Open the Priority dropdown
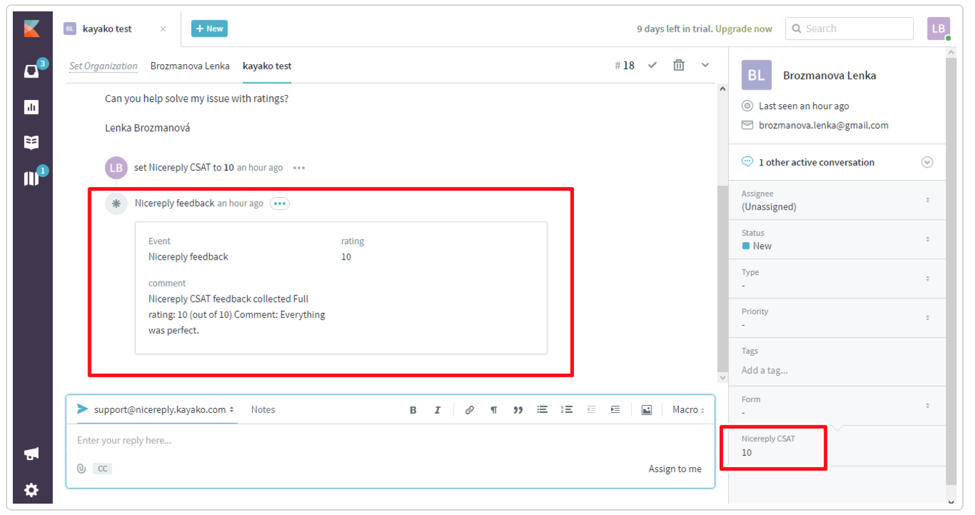The width and height of the screenshot is (975, 515). [x=837, y=318]
